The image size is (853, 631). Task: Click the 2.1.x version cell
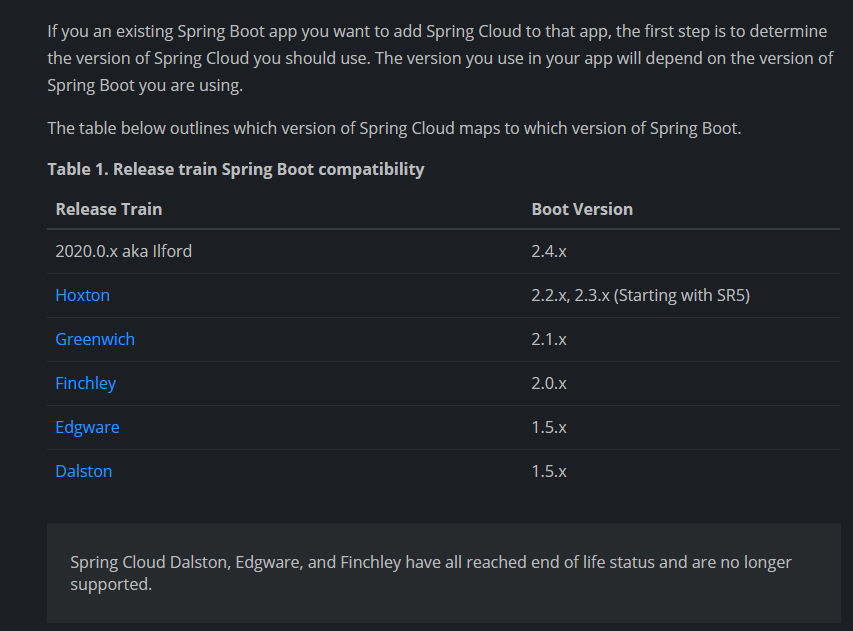[x=549, y=339]
